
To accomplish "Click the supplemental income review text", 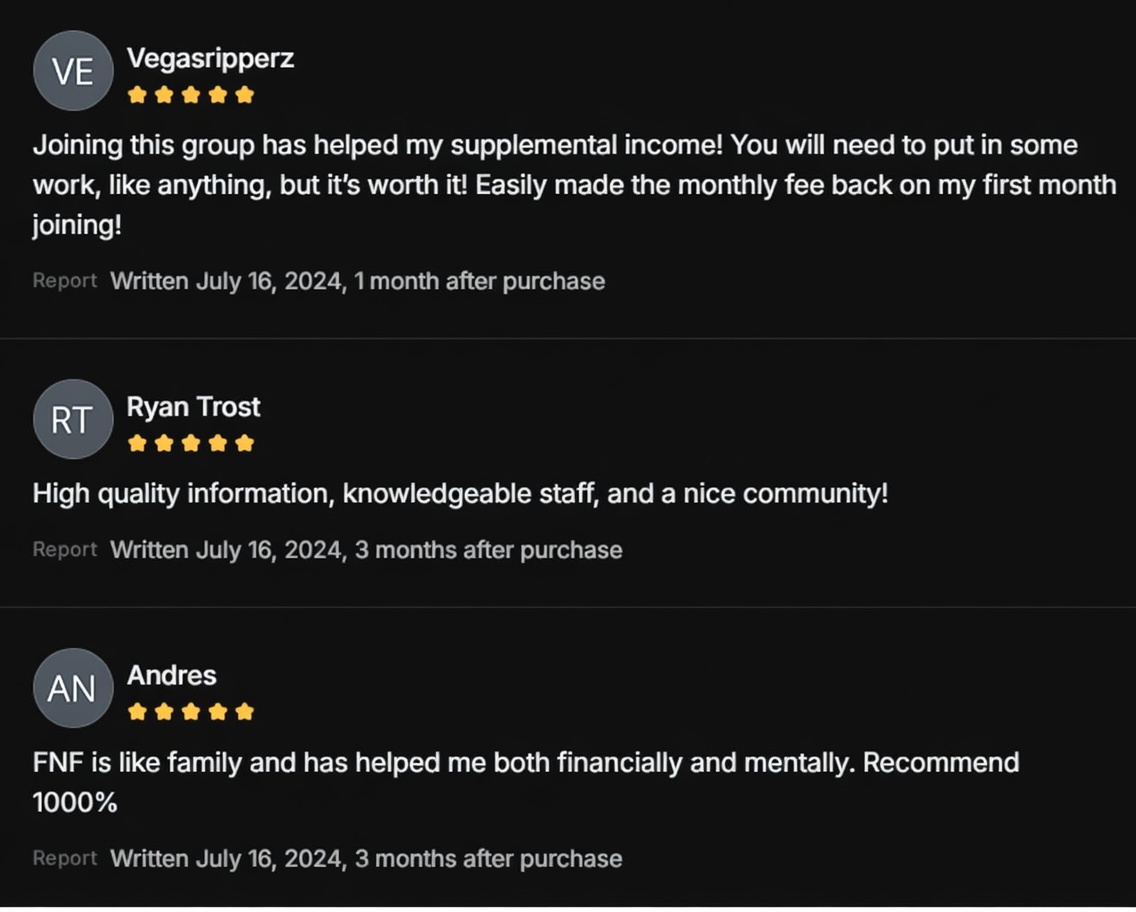I will (x=574, y=185).
